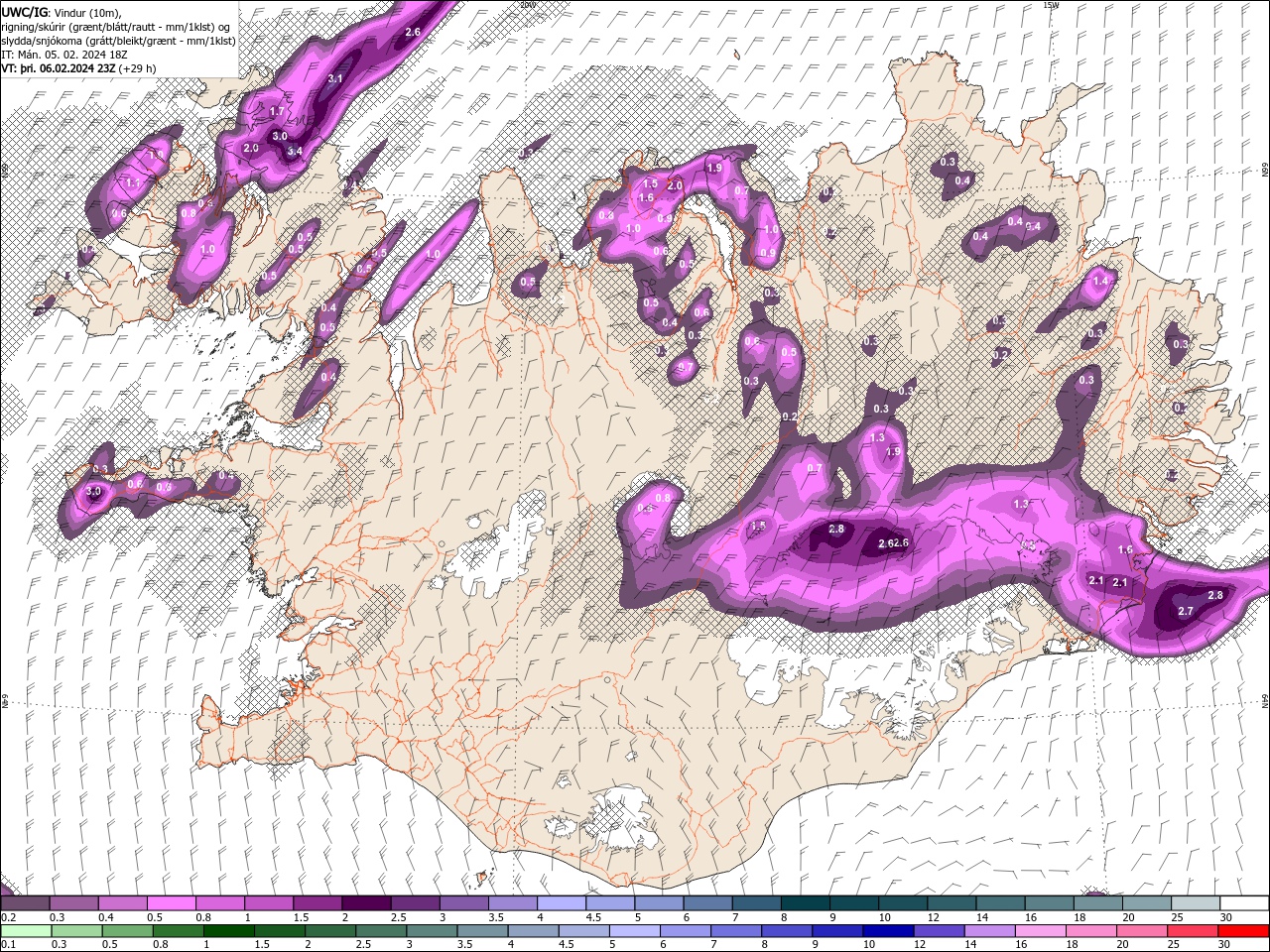The height and width of the screenshot is (952, 1270).
Task: Pick the dark mauve 0.2–0.3 swatch in snow legend
Action: pos(25,903)
